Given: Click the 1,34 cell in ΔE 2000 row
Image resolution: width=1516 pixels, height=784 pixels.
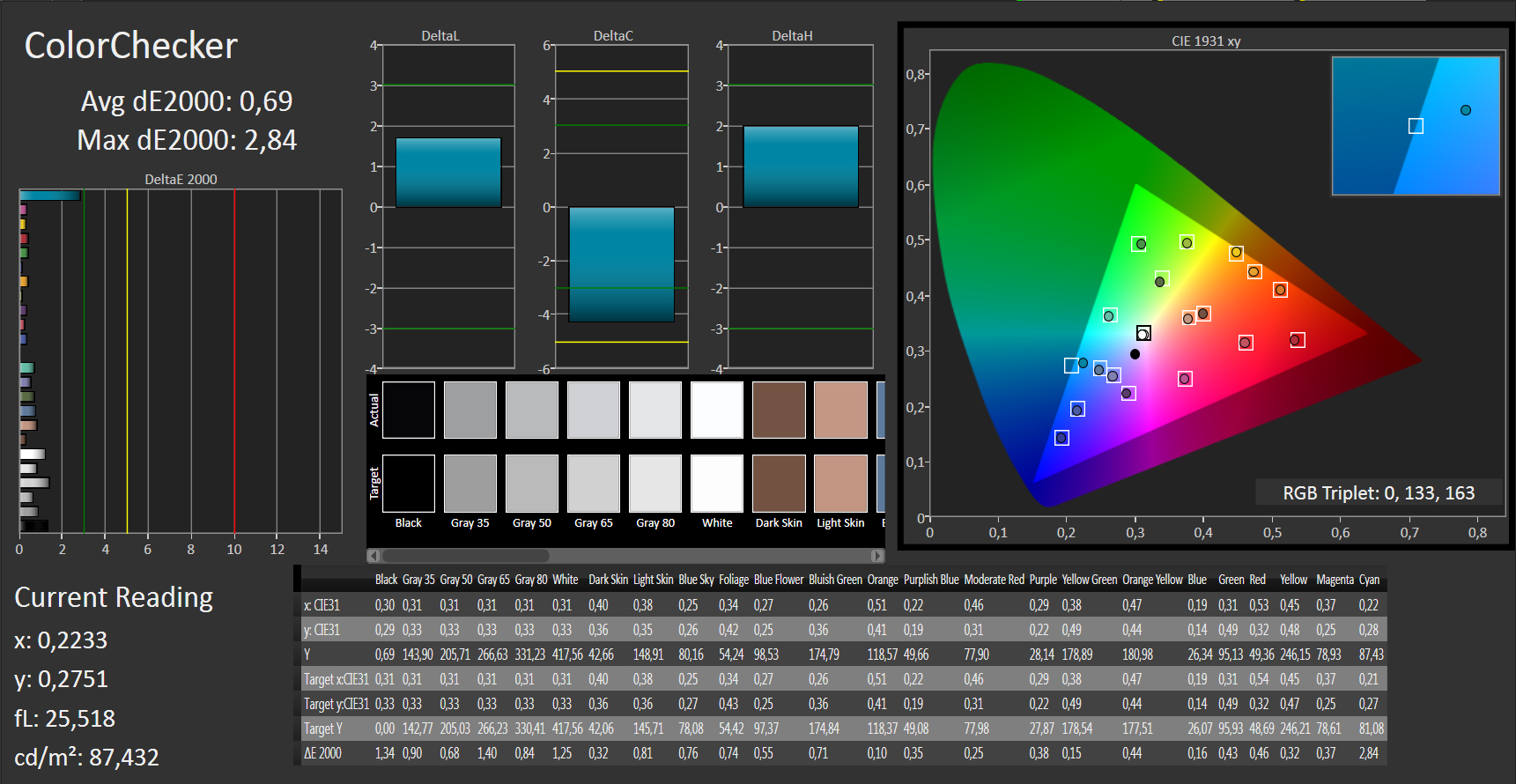Looking at the screenshot, I should tap(385, 753).
